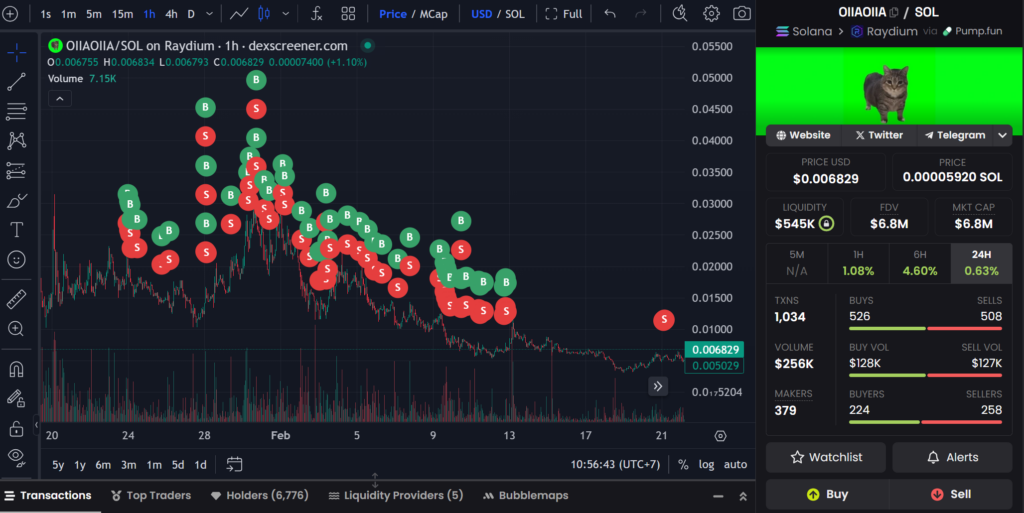Image resolution: width=1024 pixels, height=513 pixels.
Task: Select the pattern drawing tool
Action: (x=16, y=140)
